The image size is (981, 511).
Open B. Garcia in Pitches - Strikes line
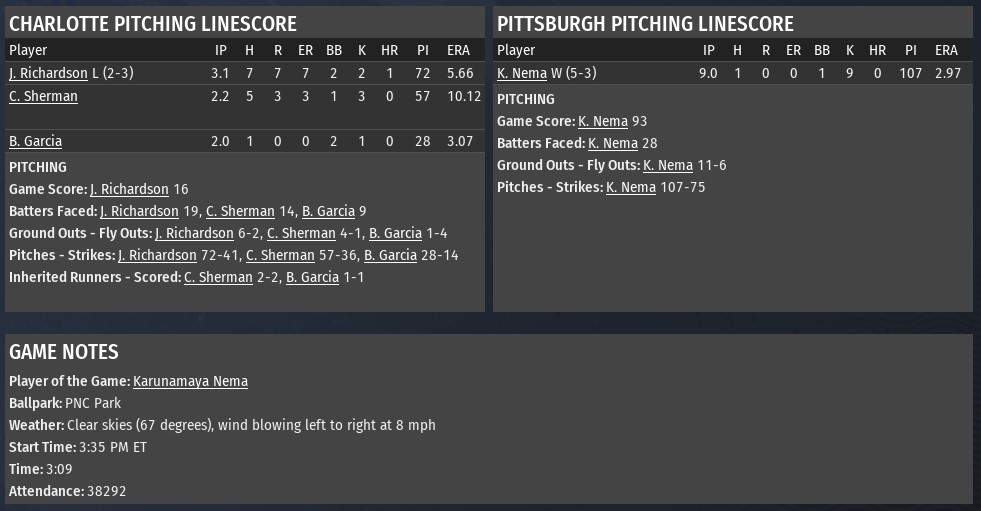coord(390,255)
